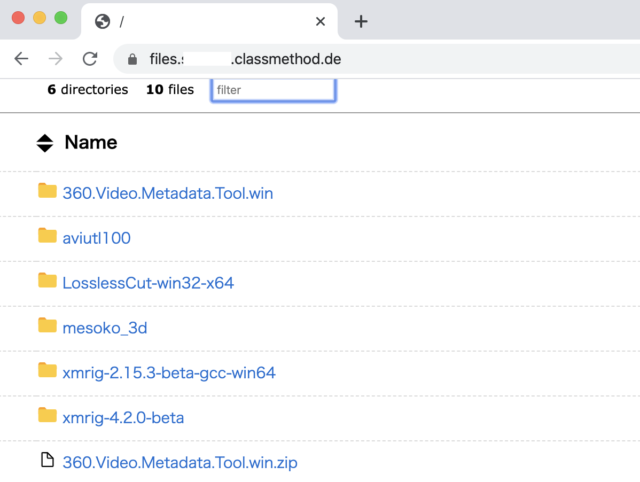The height and width of the screenshot is (482, 640).
Task: Open a new tab with plus icon
Action: [361, 21]
